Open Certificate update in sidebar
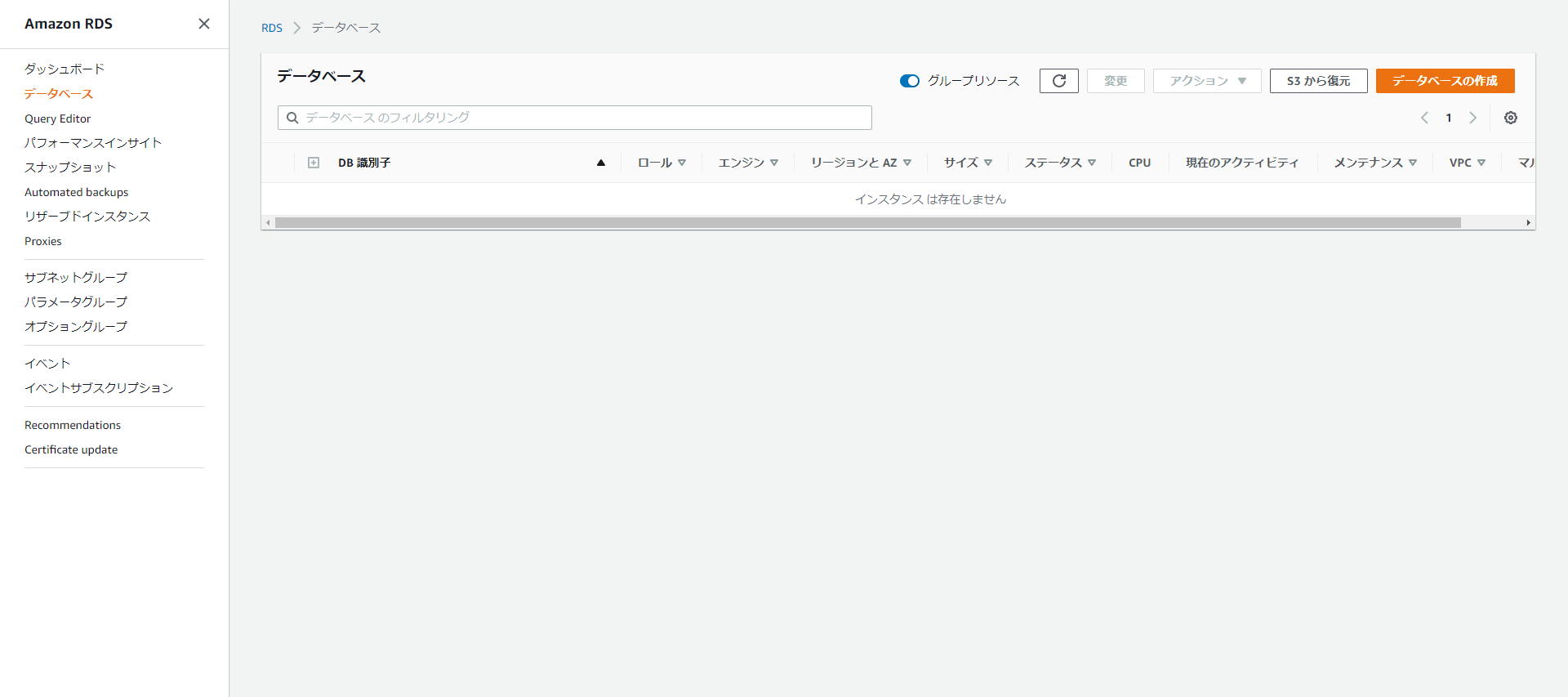 [71, 449]
